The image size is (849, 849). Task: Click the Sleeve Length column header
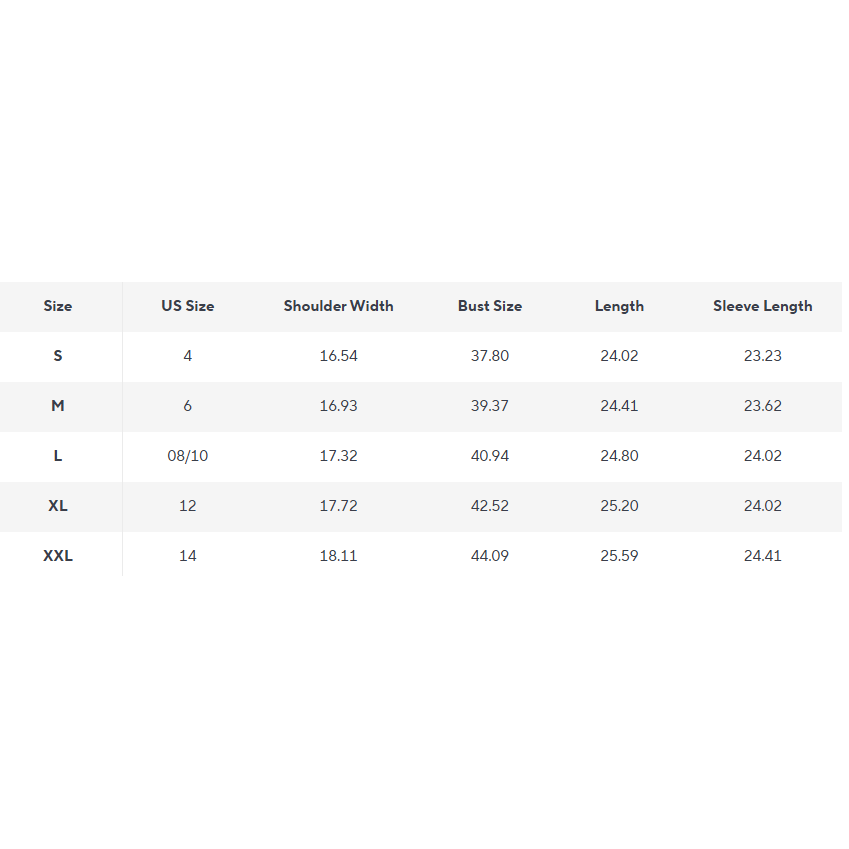pos(762,306)
